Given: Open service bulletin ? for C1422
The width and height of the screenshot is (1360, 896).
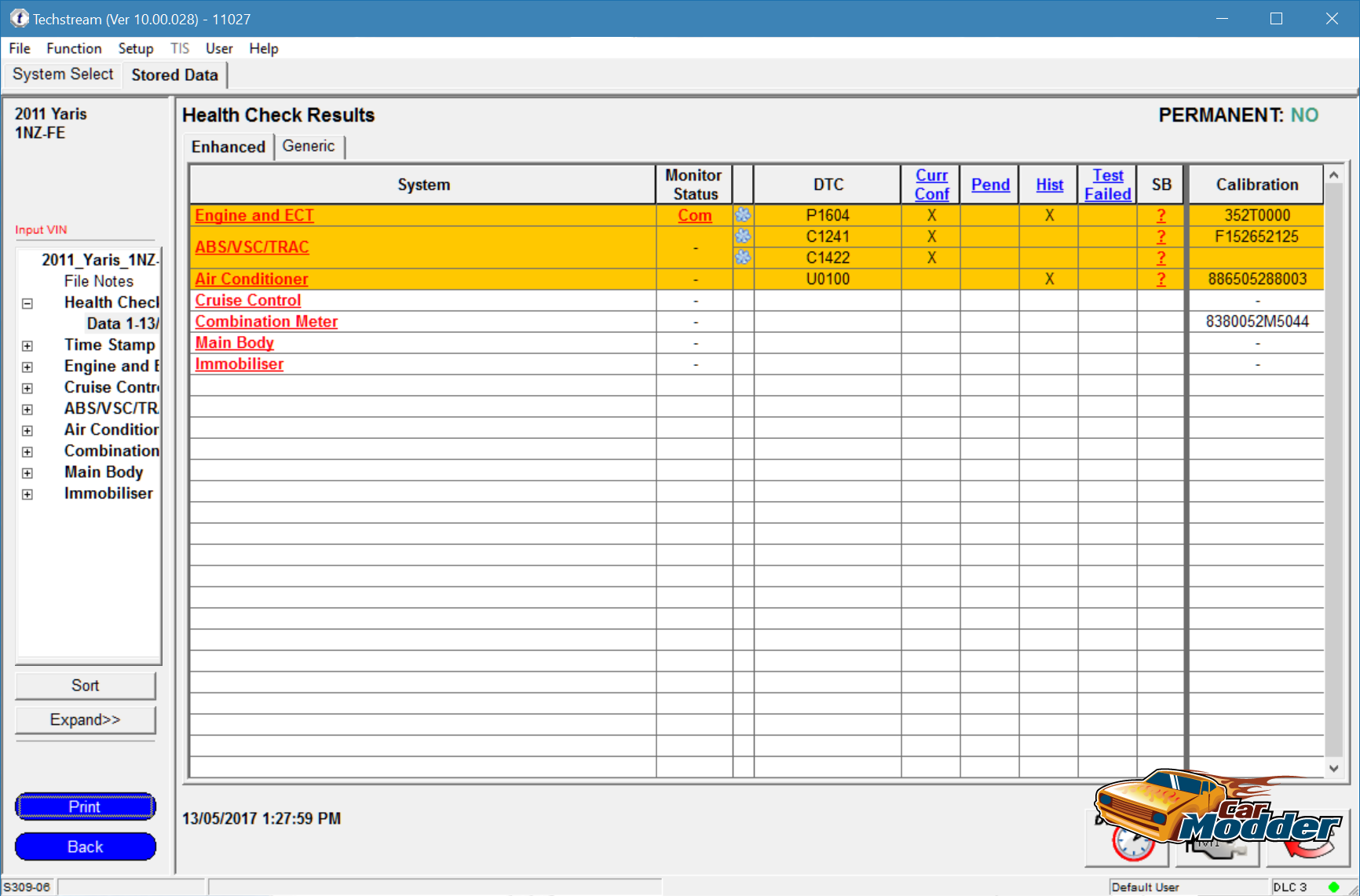Looking at the screenshot, I should click(1161, 258).
